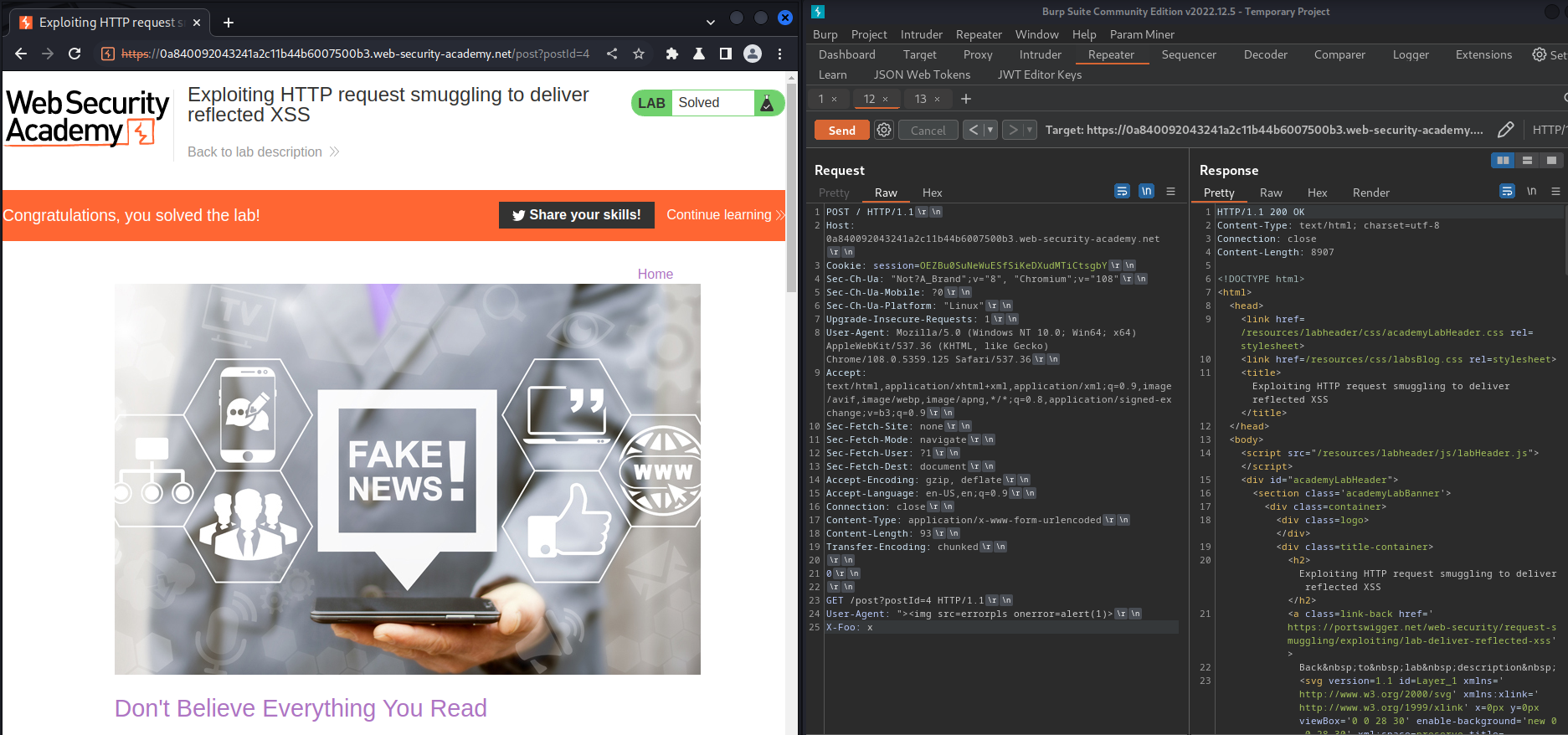
Task: Open Chrome three-dot menu
Action: pyautogui.click(x=779, y=54)
